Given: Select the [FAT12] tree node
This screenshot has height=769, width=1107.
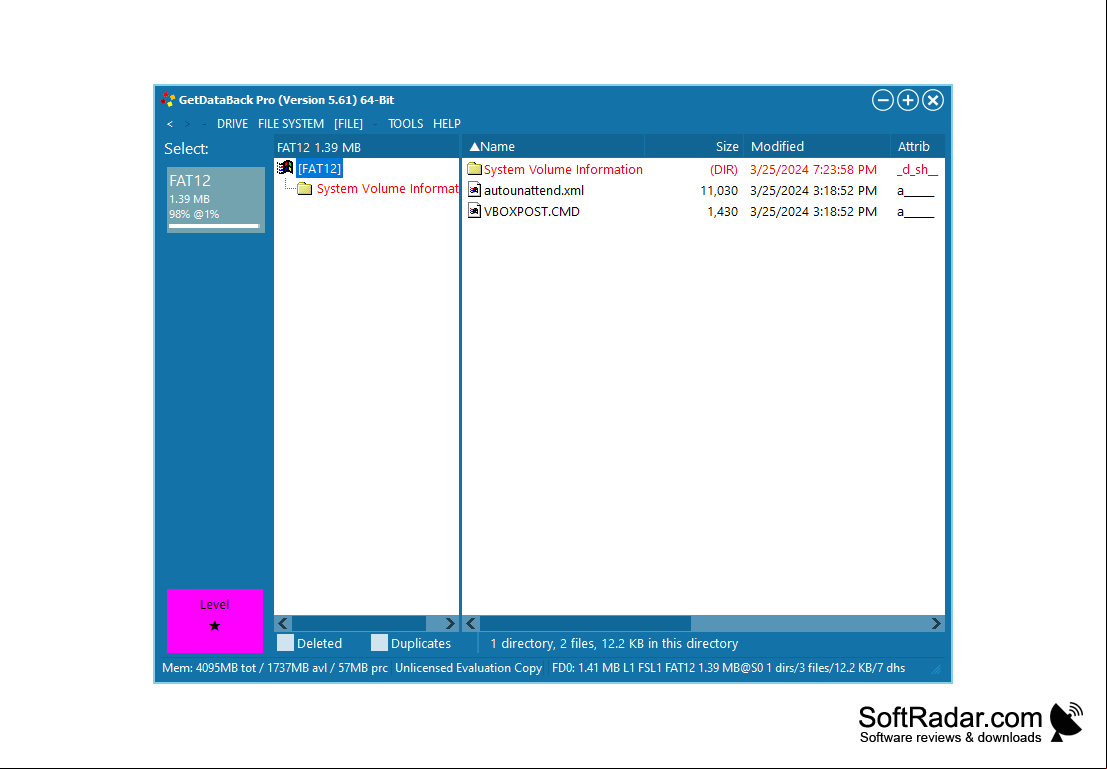Looking at the screenshot, I should 319,168.
